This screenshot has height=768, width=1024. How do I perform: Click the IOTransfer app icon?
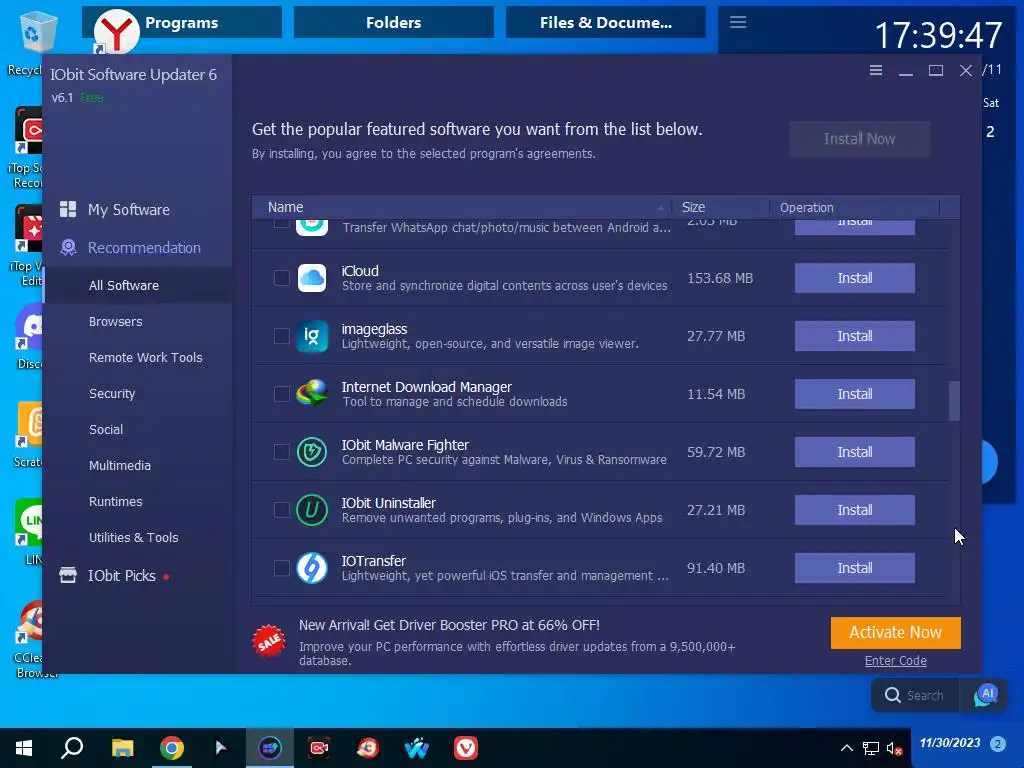(312, 568)
